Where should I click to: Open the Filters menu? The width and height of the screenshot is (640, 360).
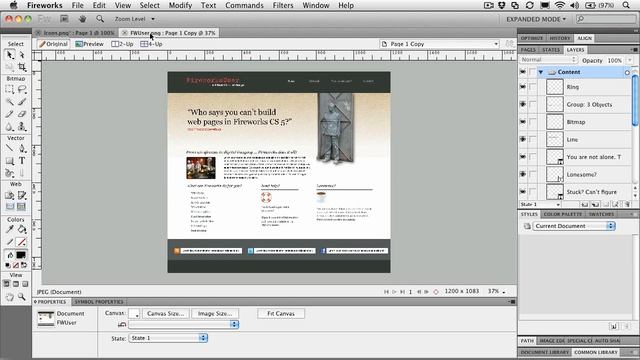coord(283,5)
